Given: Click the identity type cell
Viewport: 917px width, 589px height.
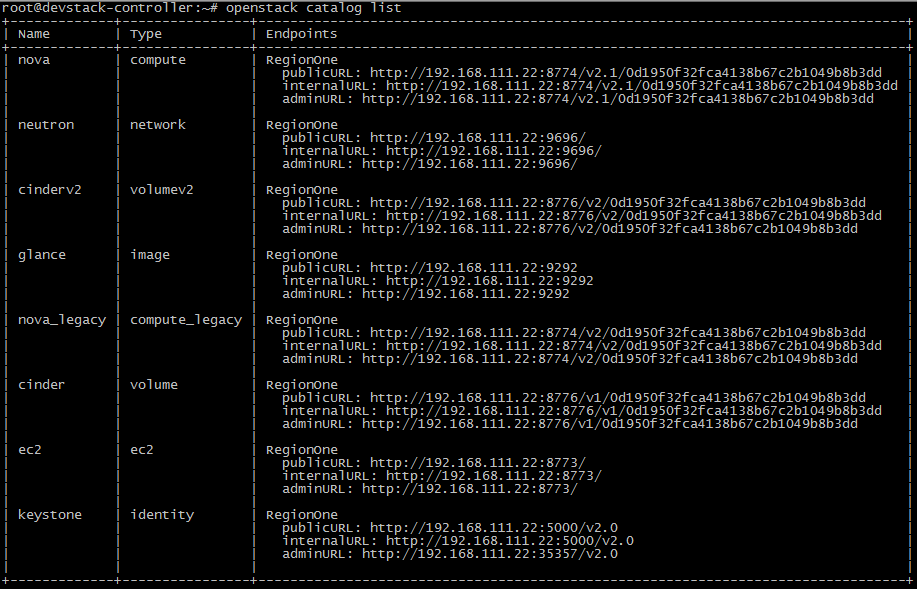Looking at the screenshot, I should click(162, 515).
